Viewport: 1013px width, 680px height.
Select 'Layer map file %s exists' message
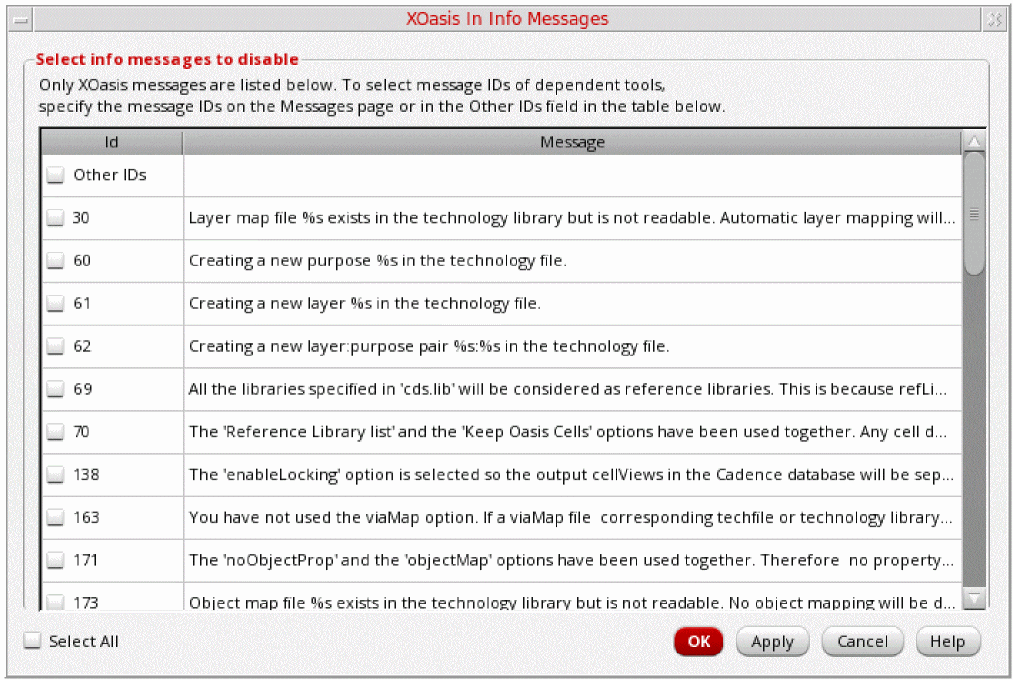point(572,218)
